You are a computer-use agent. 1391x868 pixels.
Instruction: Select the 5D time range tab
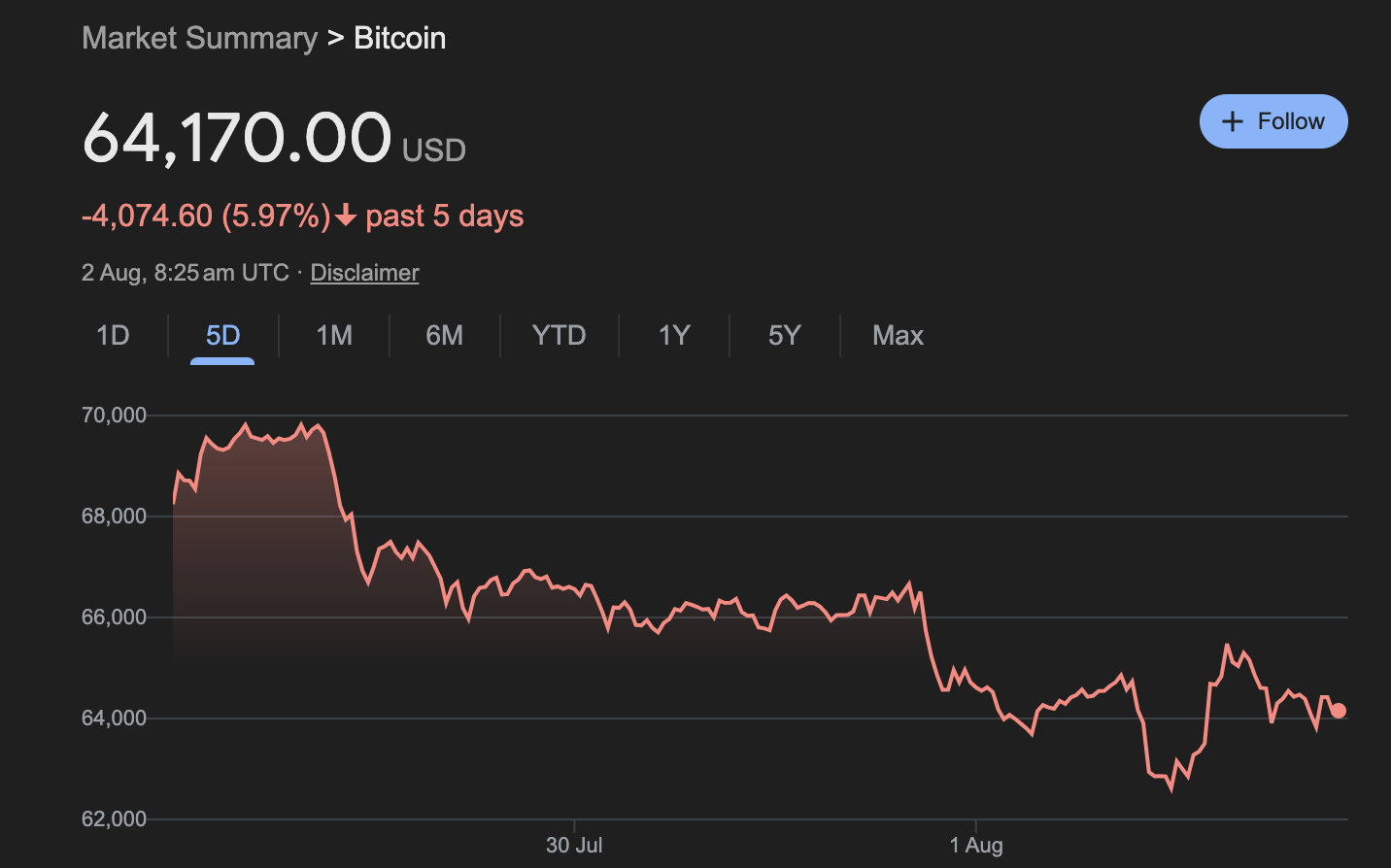click(x=222, y=335)
